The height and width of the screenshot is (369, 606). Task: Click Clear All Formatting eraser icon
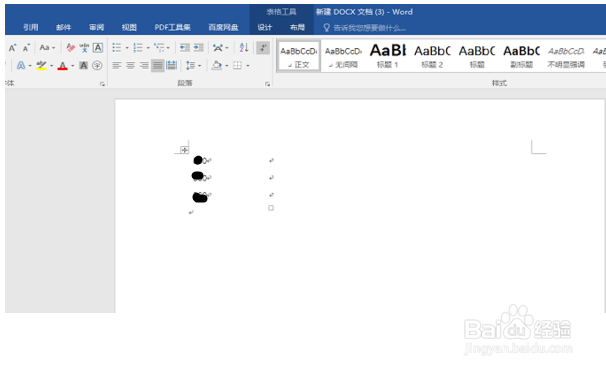click(70, 48)
